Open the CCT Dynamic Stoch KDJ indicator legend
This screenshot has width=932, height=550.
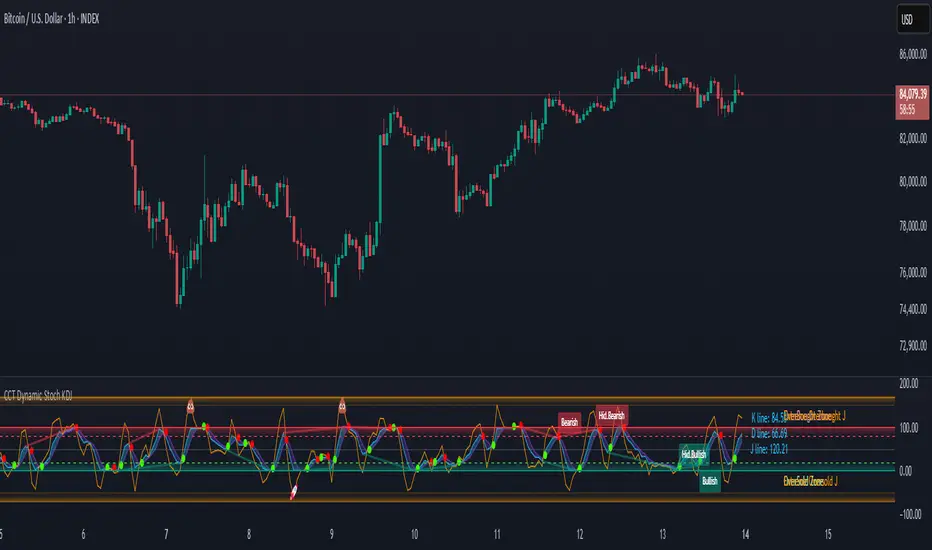(x=38, y=396)
